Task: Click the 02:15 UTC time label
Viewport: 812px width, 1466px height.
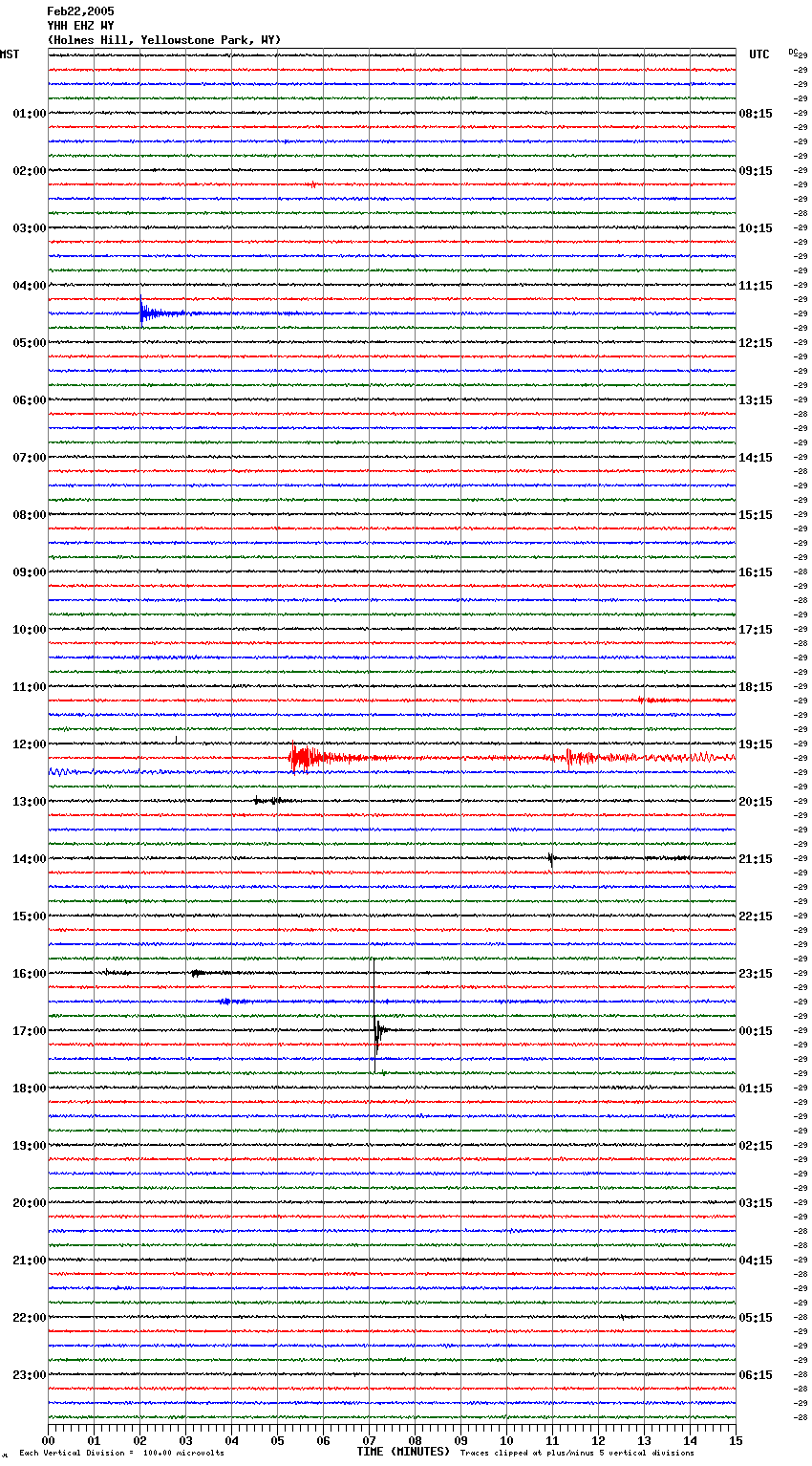Action: pos(756,1146)
